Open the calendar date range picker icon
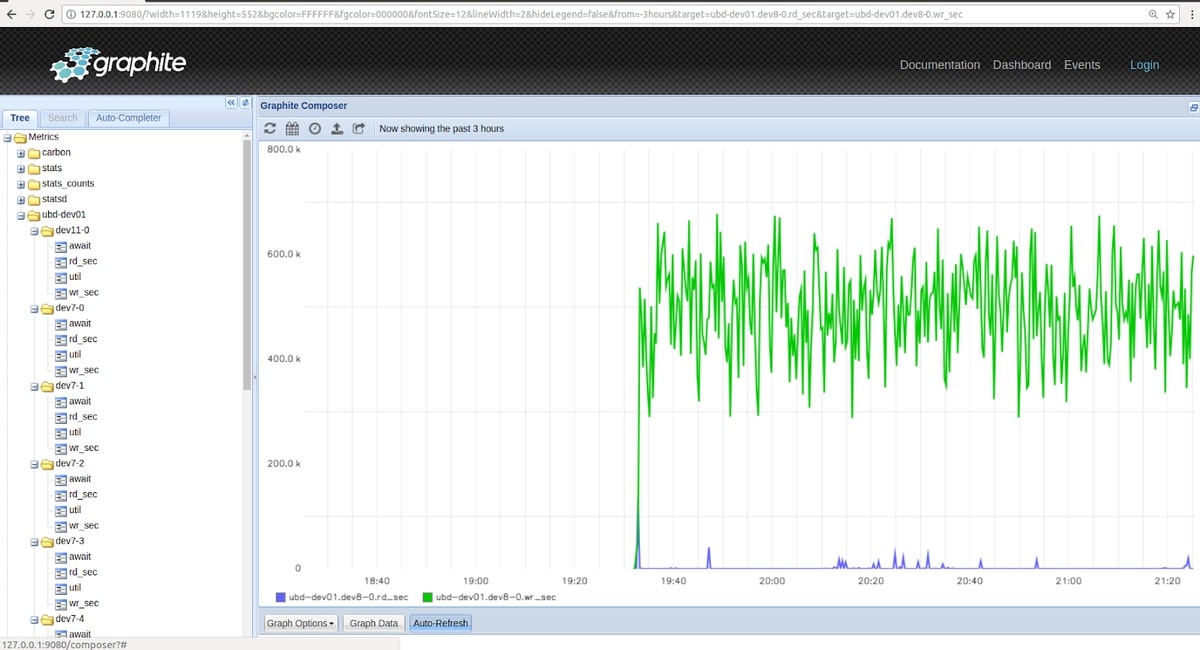This screenshot has height=650, width=1200. click(x=292, y=129)
